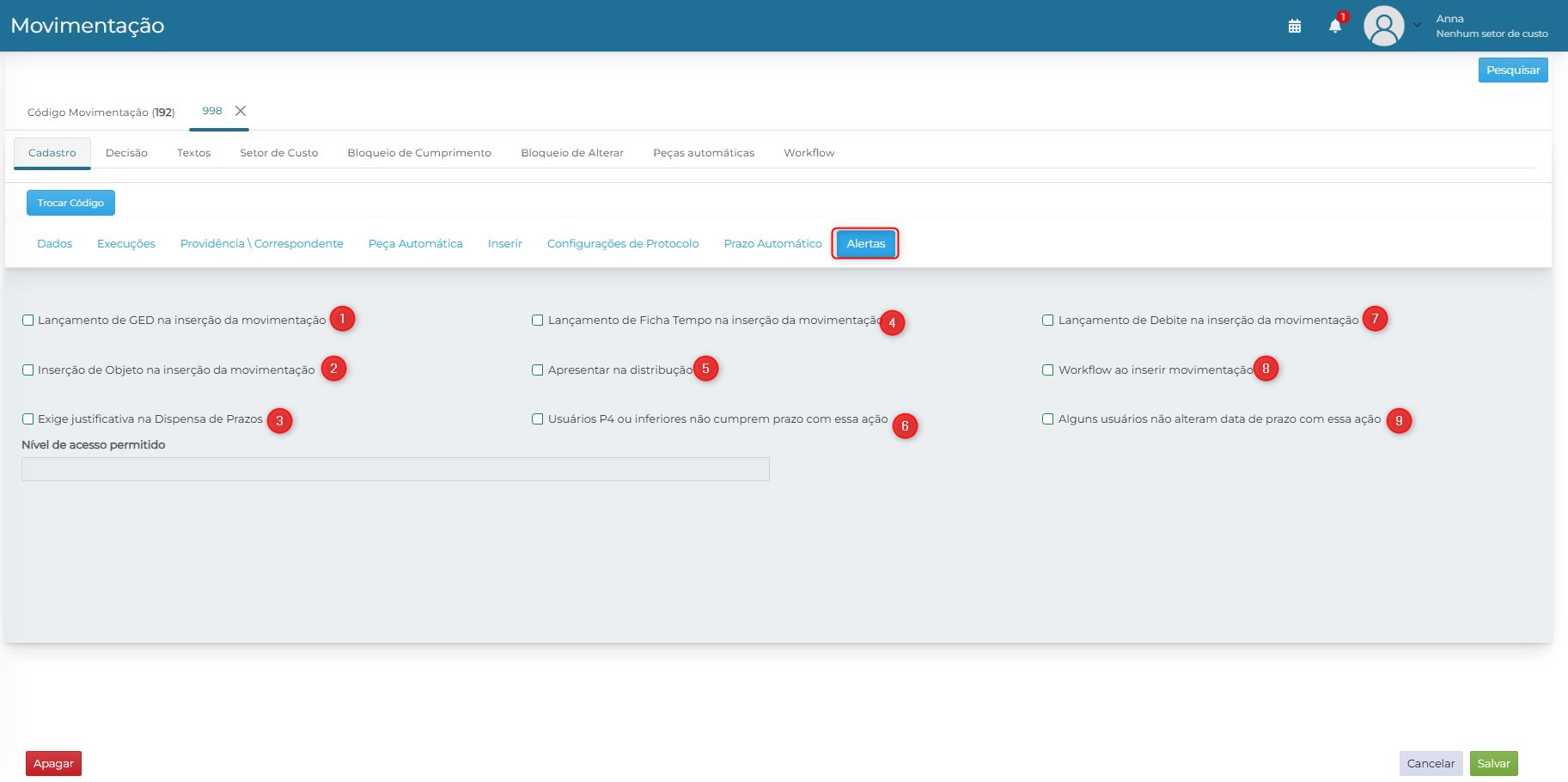The height and width of the screenshot is (782, 1568).
Task: Select the 998 record tab
Action: tap(212, 111)
